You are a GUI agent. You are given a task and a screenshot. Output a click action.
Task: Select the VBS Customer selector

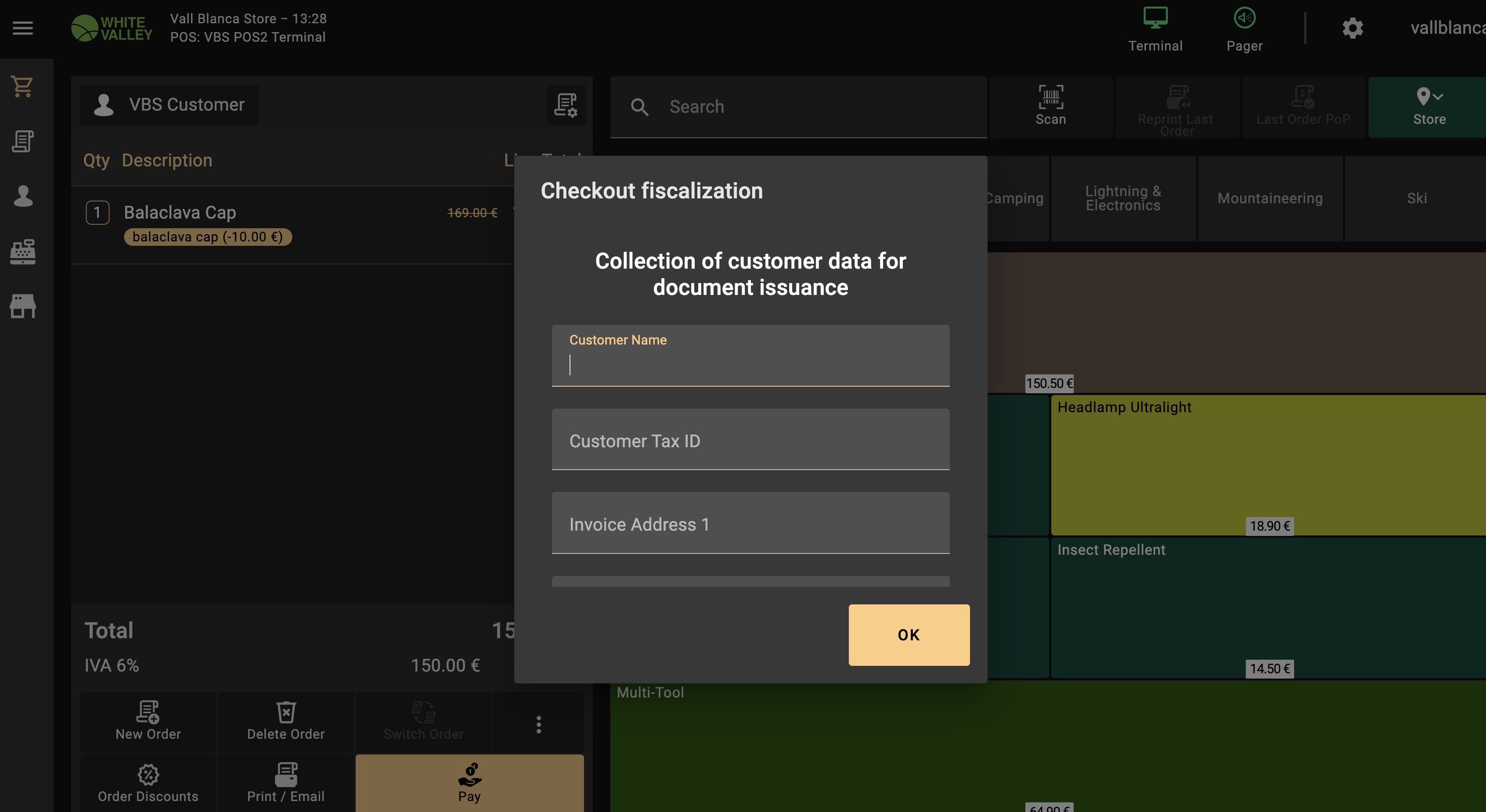click(x=170, y=105)
